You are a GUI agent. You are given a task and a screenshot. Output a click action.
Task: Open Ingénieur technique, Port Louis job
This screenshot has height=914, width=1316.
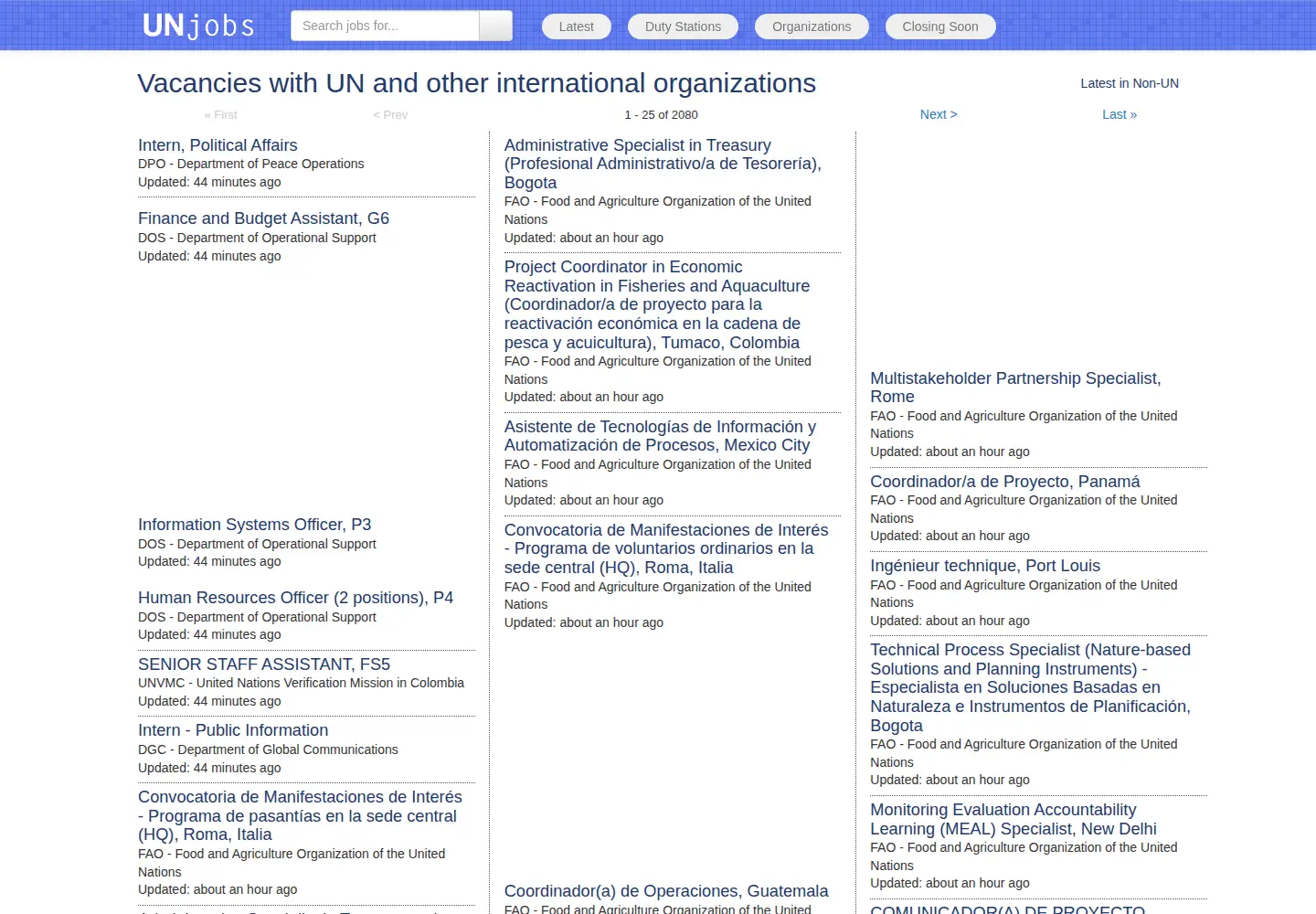tap(985, 566)
